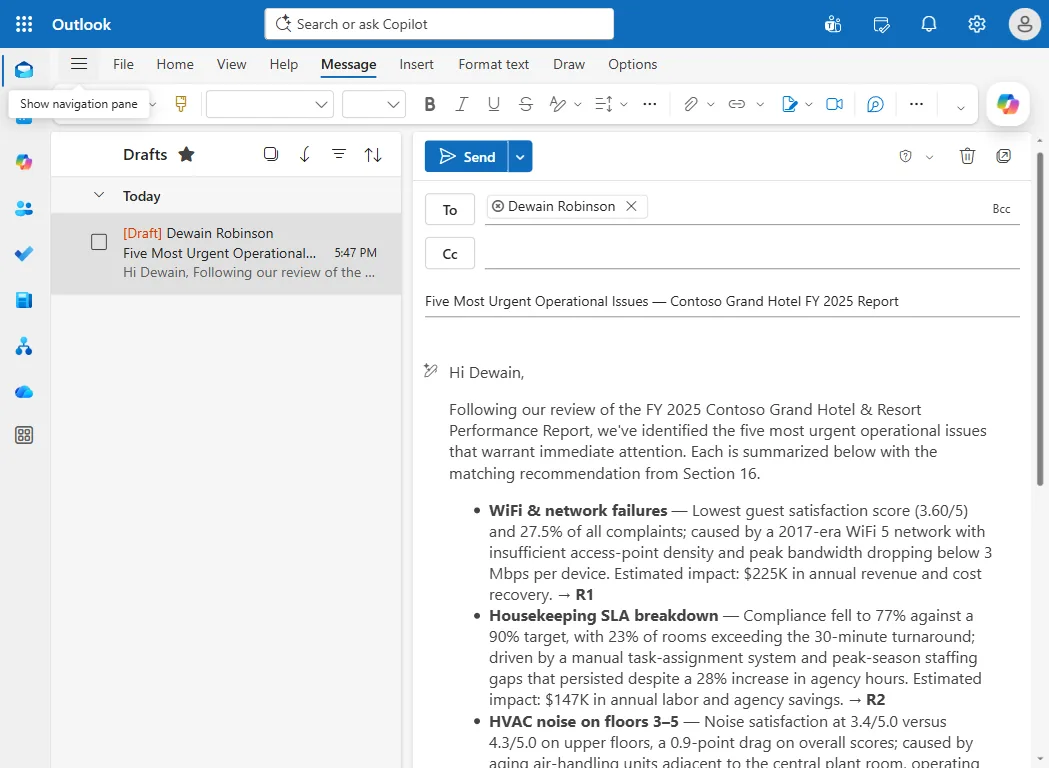Expand line spacing dropdown arrow
Viewport: 1049px width, 768px height.
[624, 104]
